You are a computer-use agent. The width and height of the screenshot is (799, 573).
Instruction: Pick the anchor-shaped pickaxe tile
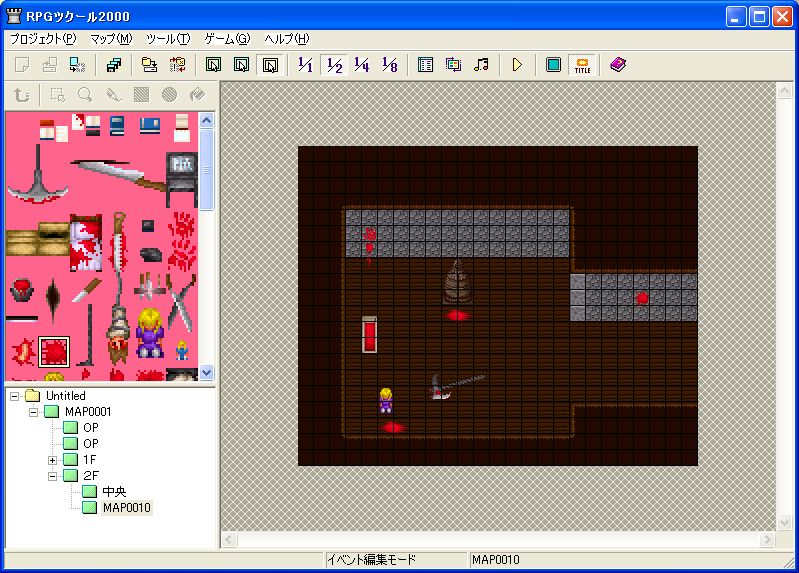point(38,175)
